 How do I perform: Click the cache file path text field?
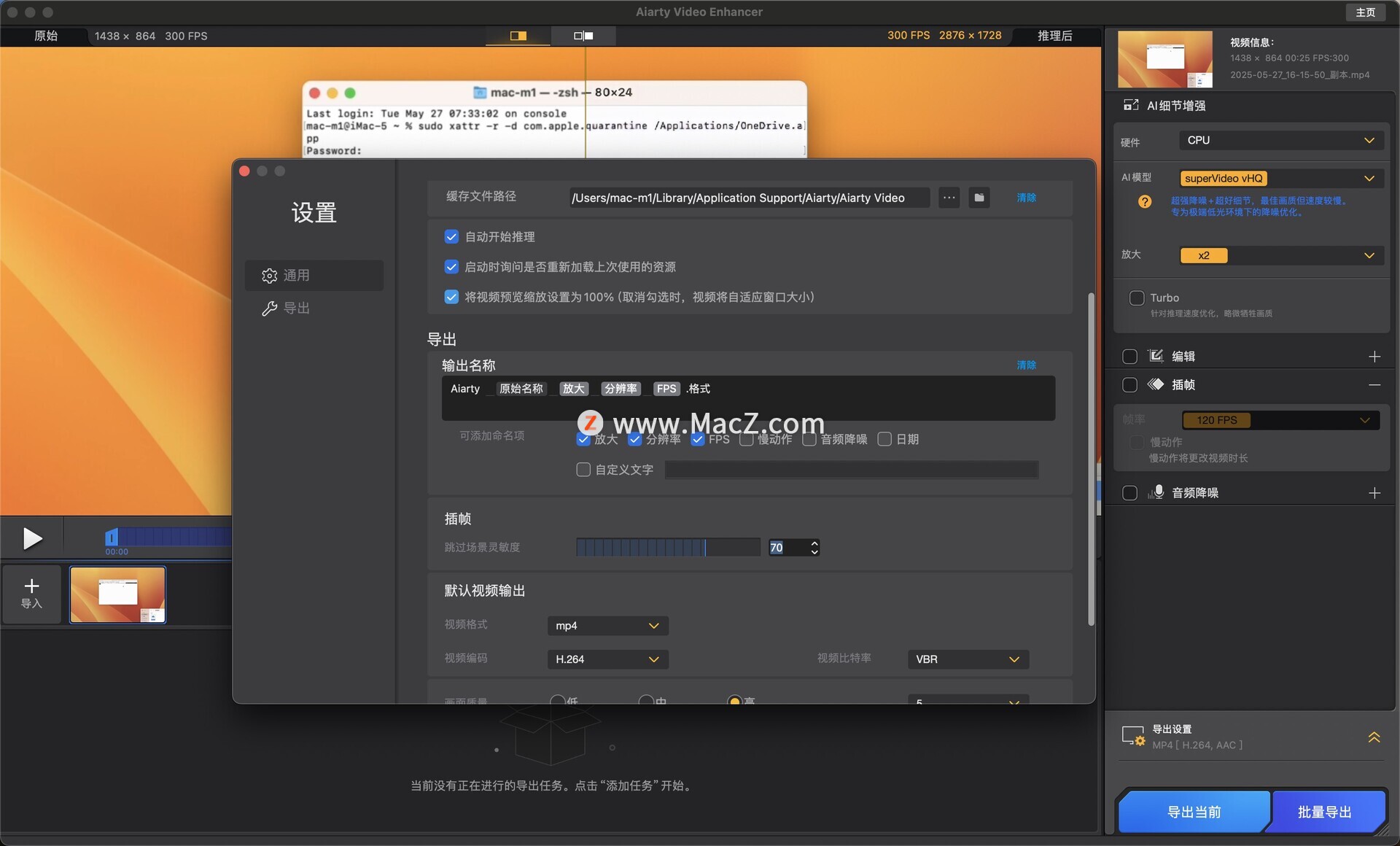click(x=750, y=198)
